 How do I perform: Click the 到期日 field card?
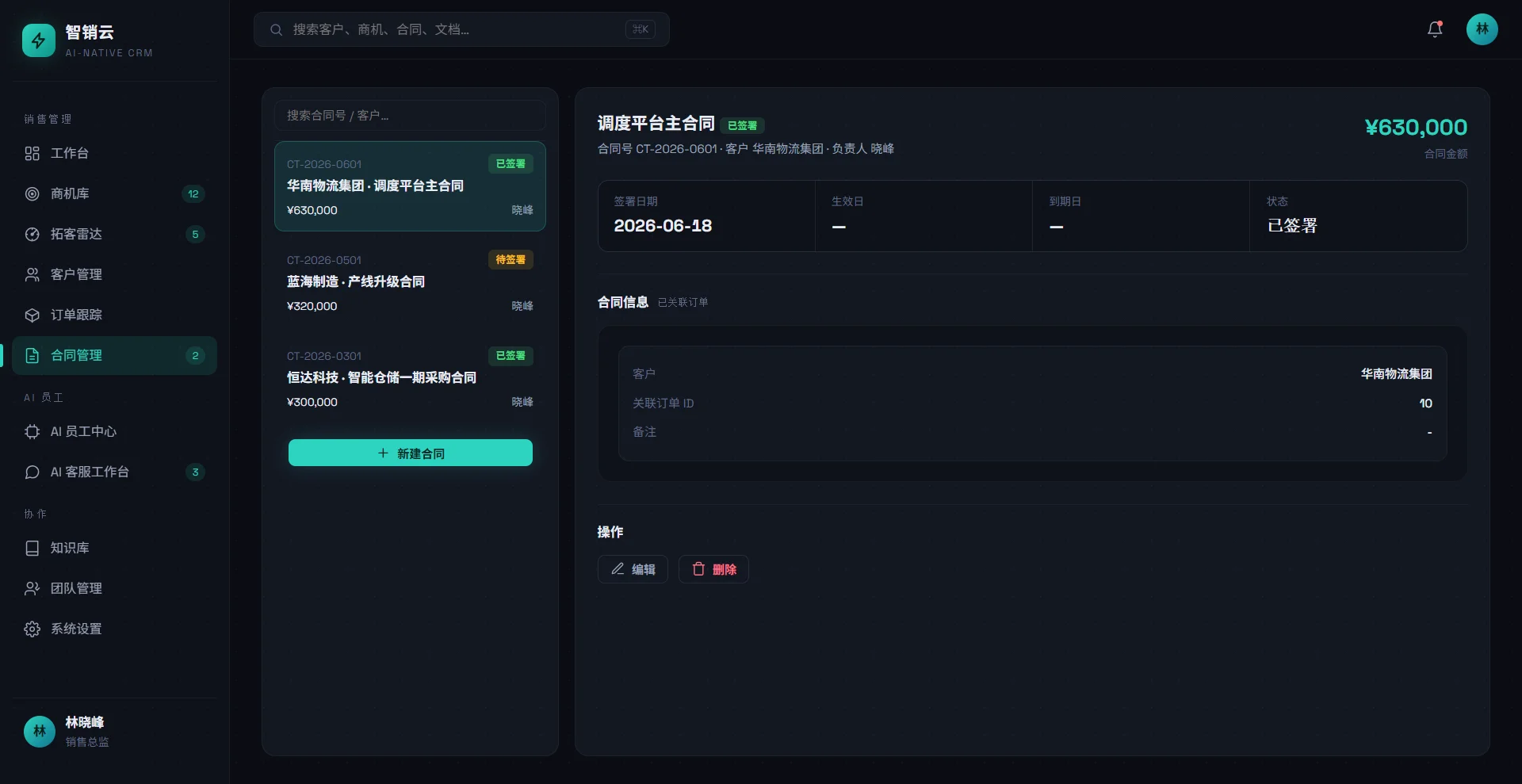pos(1141,216)
